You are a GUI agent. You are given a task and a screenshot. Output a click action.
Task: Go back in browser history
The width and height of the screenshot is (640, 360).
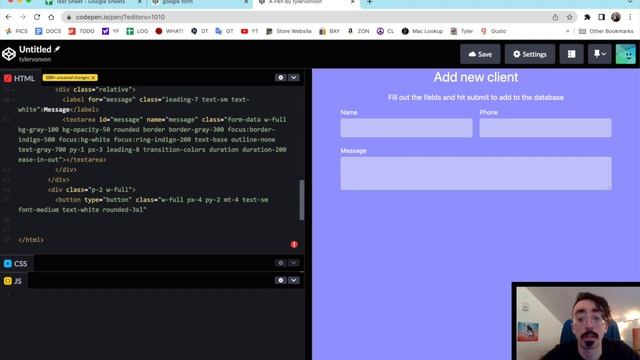(x=9, y=17)
